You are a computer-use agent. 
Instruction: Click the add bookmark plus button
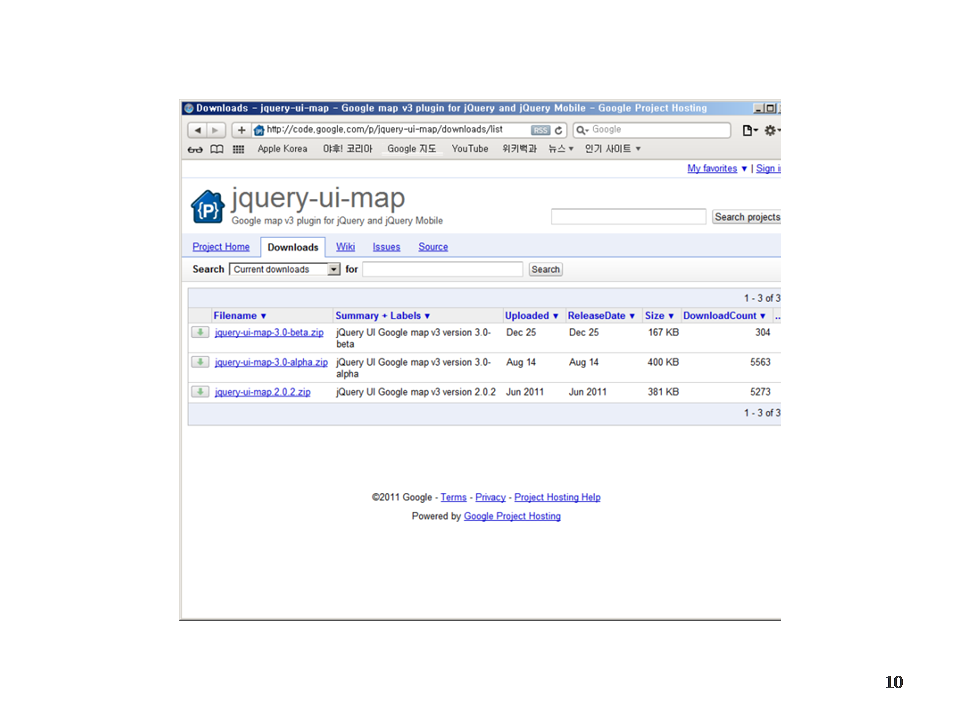pos(241,130)
